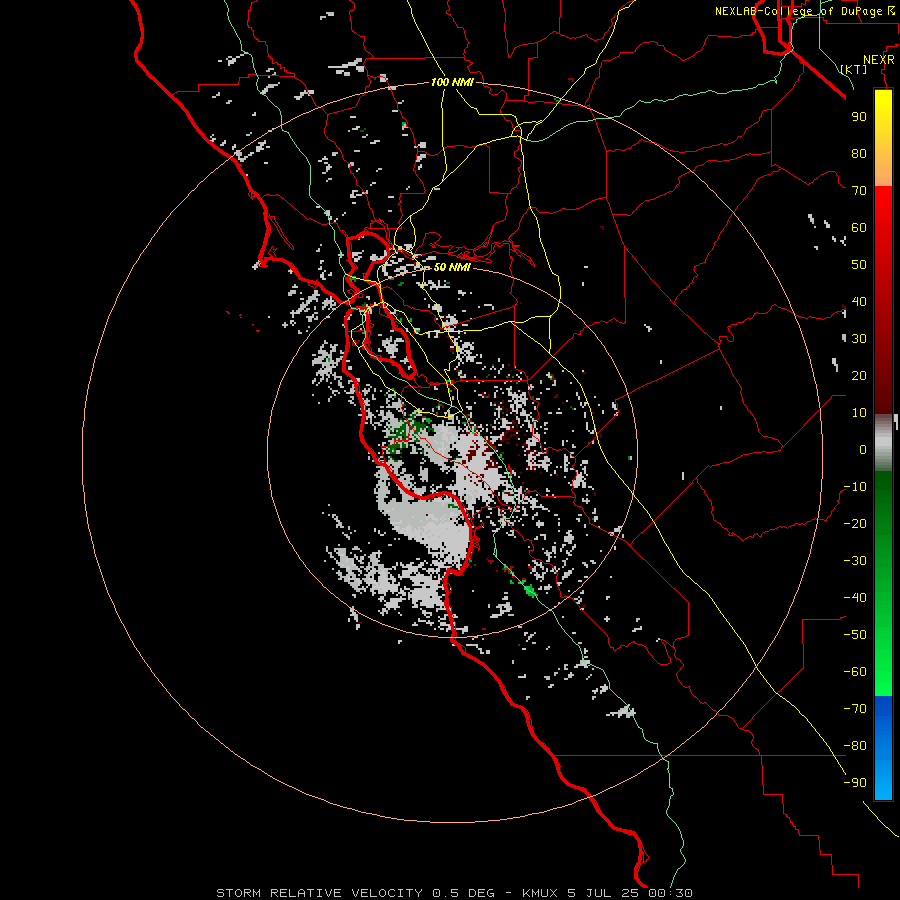Click the "NEXR" label near the legend
The width and height of the screenshot is (900, 900).
click(x=879, y=60)
